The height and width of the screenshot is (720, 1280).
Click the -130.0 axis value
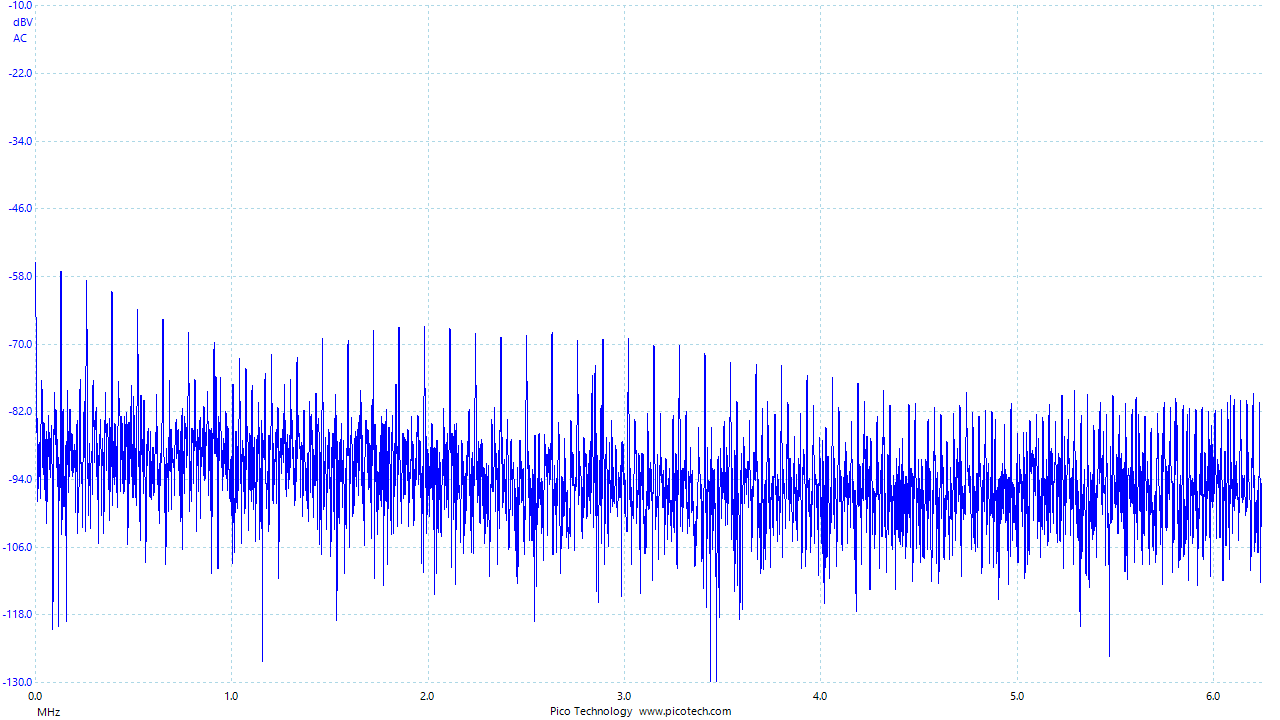click(18, 682)
